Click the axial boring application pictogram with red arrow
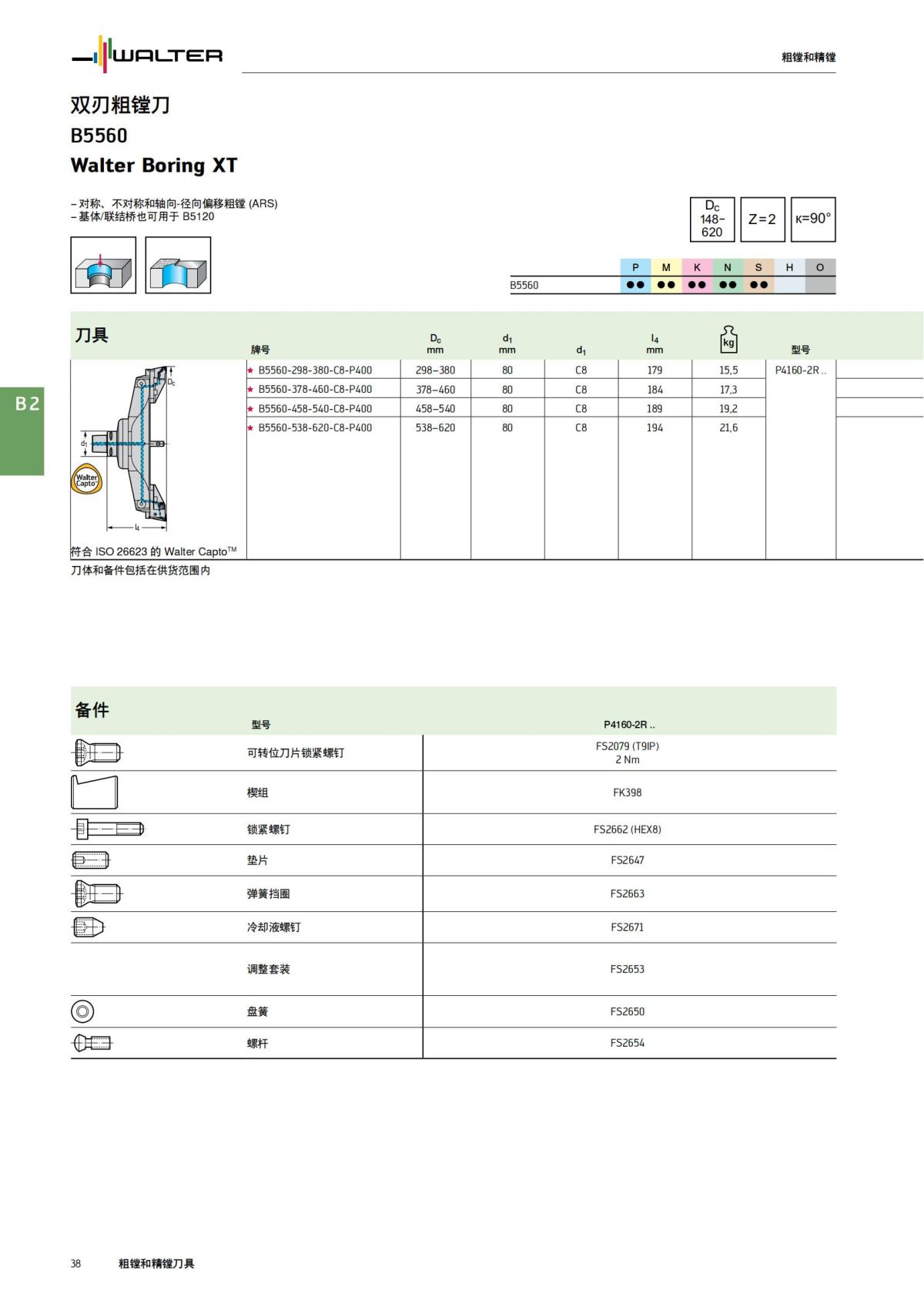Screen dimensions: 924x1307 103,265
